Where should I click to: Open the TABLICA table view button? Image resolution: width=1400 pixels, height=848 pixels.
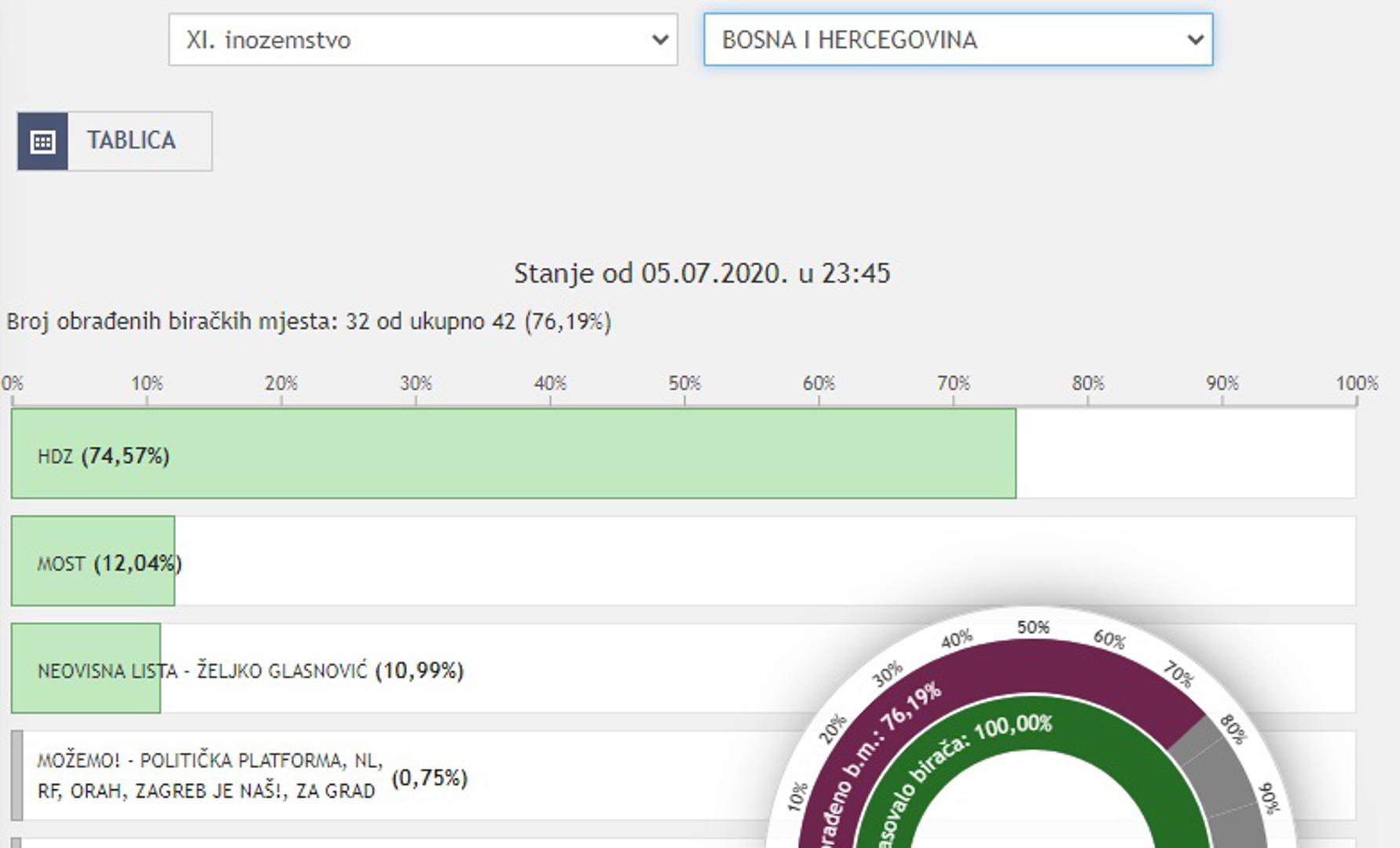[x=131, y=141]
